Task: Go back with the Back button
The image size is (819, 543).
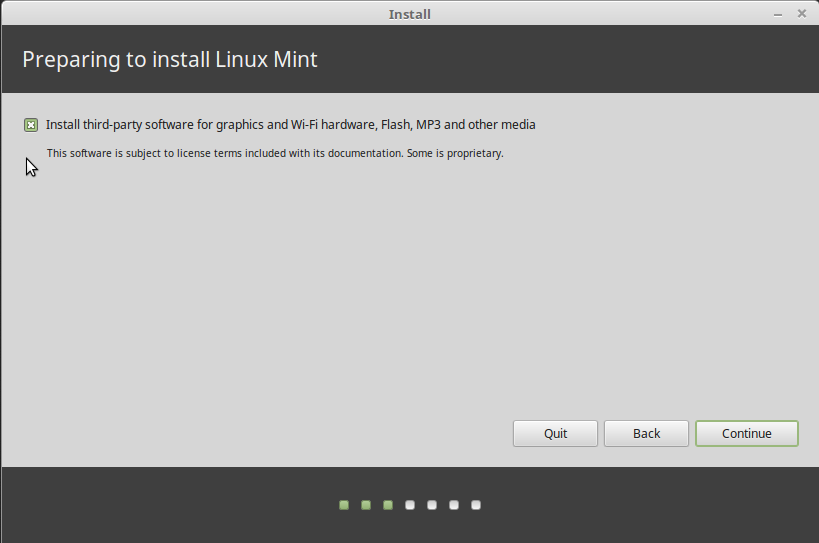Action: pyautogui.click(x=646, y=433)
